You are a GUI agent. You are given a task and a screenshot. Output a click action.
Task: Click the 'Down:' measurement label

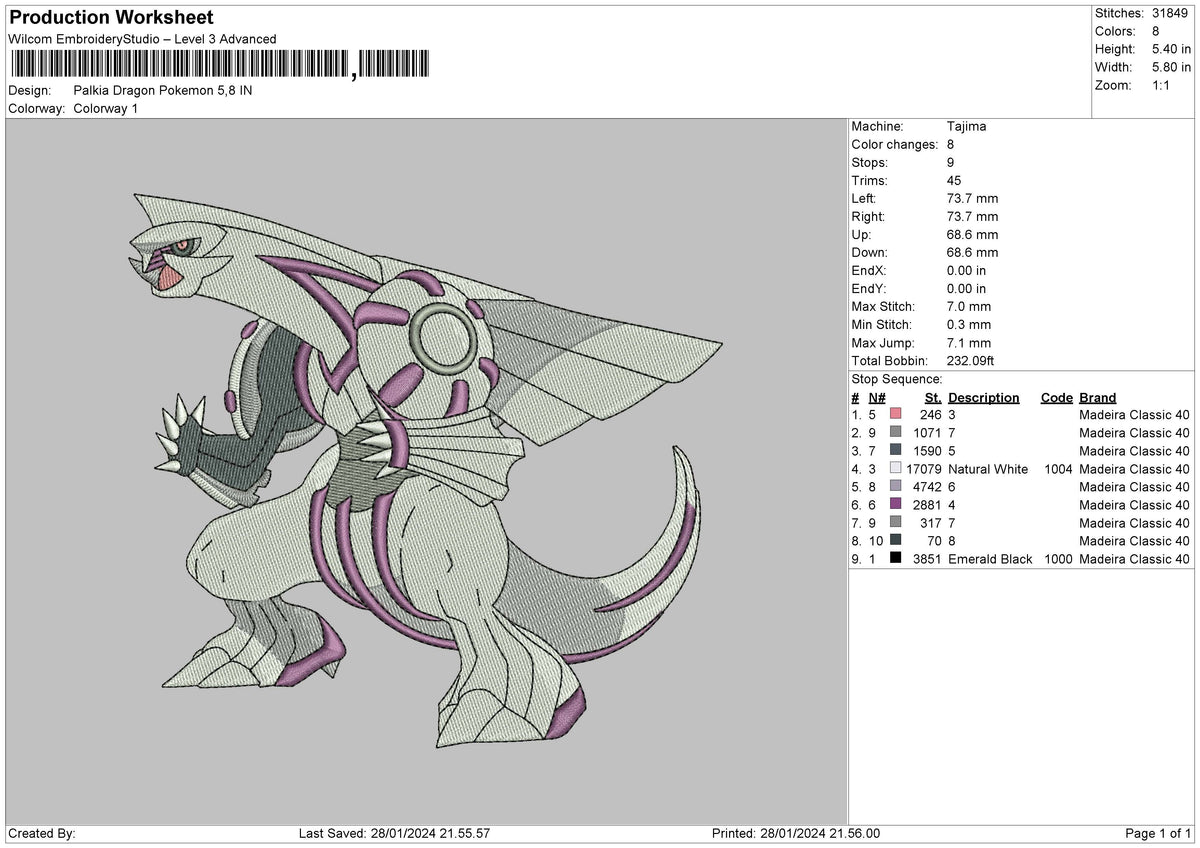coord(869,253)
